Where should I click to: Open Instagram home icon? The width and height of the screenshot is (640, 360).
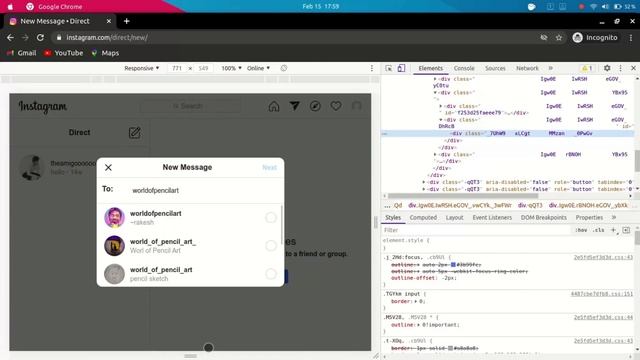pyautogui.click(x=274, y=106)
